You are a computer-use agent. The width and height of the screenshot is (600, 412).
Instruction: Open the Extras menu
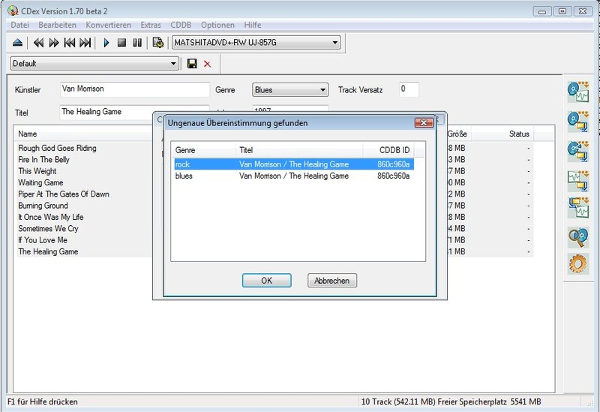pyautogui.click(x=151, y=25)
